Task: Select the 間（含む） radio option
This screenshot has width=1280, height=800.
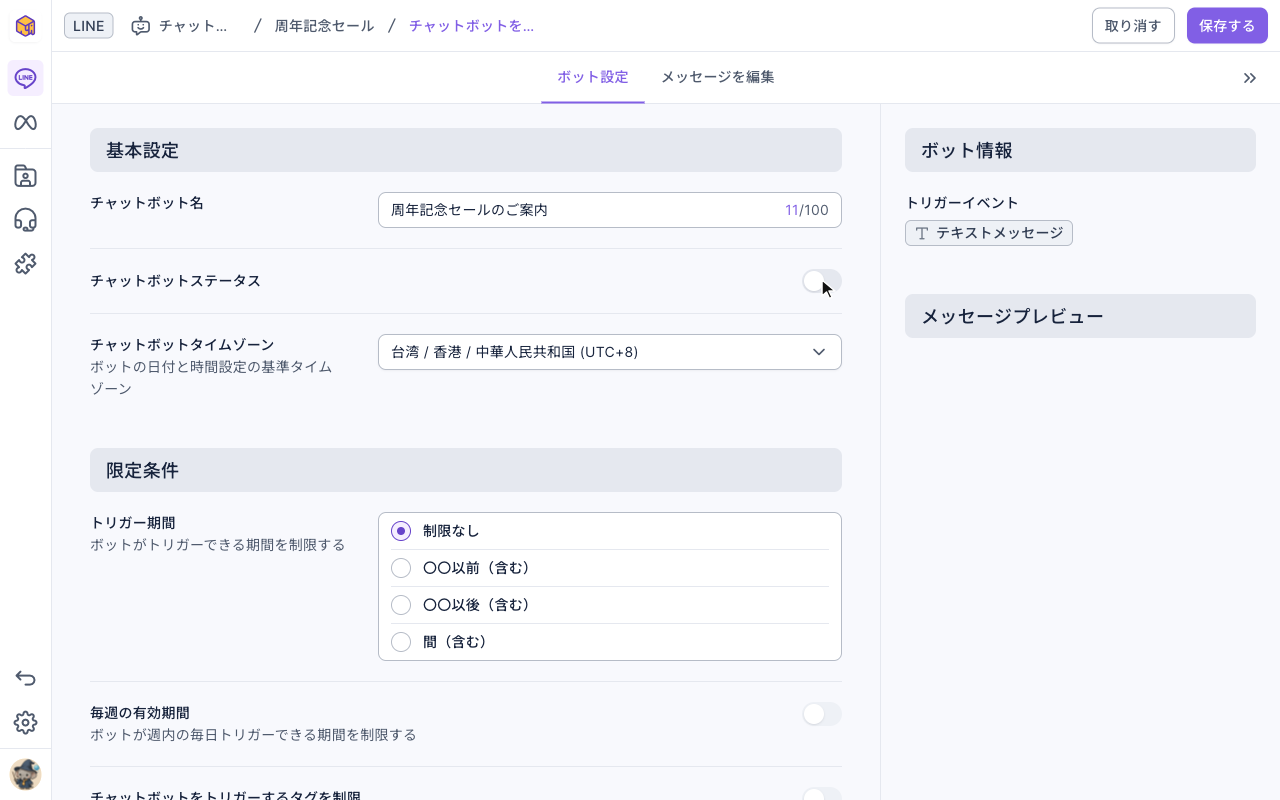Action: click(x=401, y=642)
